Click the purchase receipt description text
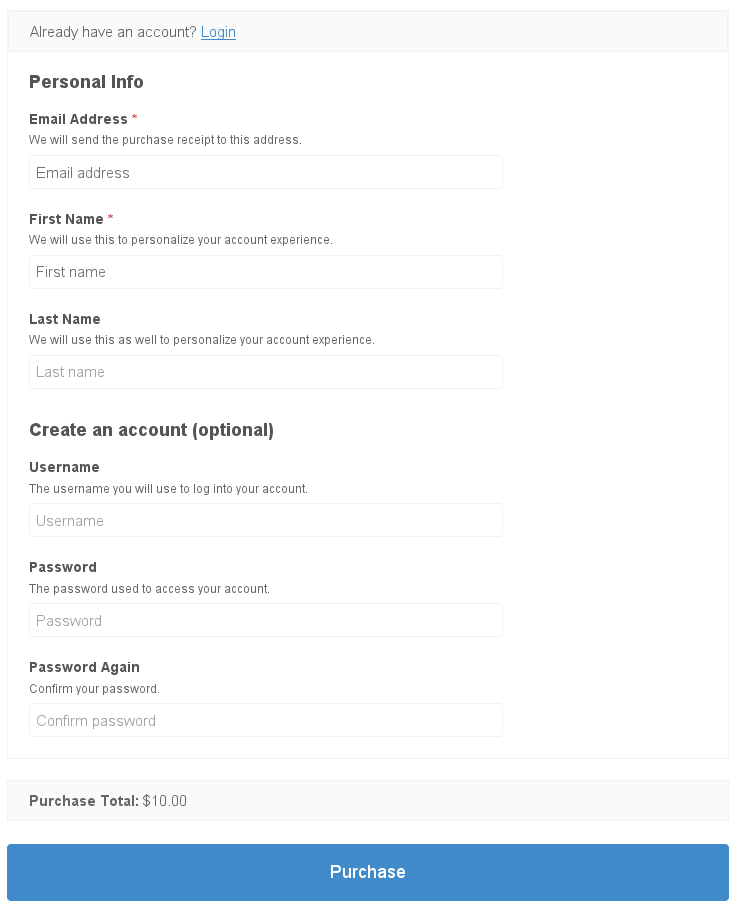The height and width of the screenshot is (913, 740). (165, 140)
